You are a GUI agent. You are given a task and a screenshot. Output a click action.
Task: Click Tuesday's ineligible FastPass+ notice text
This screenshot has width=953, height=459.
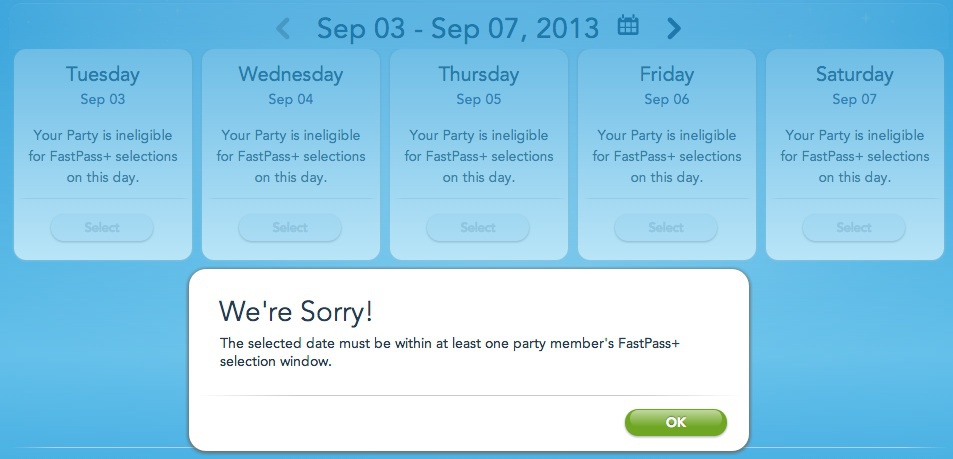click(x=102, y=156)
